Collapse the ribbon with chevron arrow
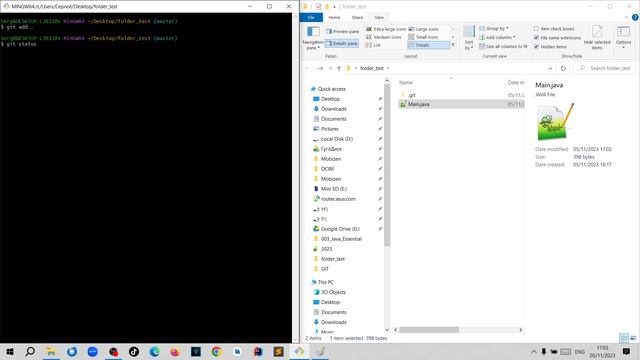The width and height of the screenshot is (640, 360). [x=627, y=17]
